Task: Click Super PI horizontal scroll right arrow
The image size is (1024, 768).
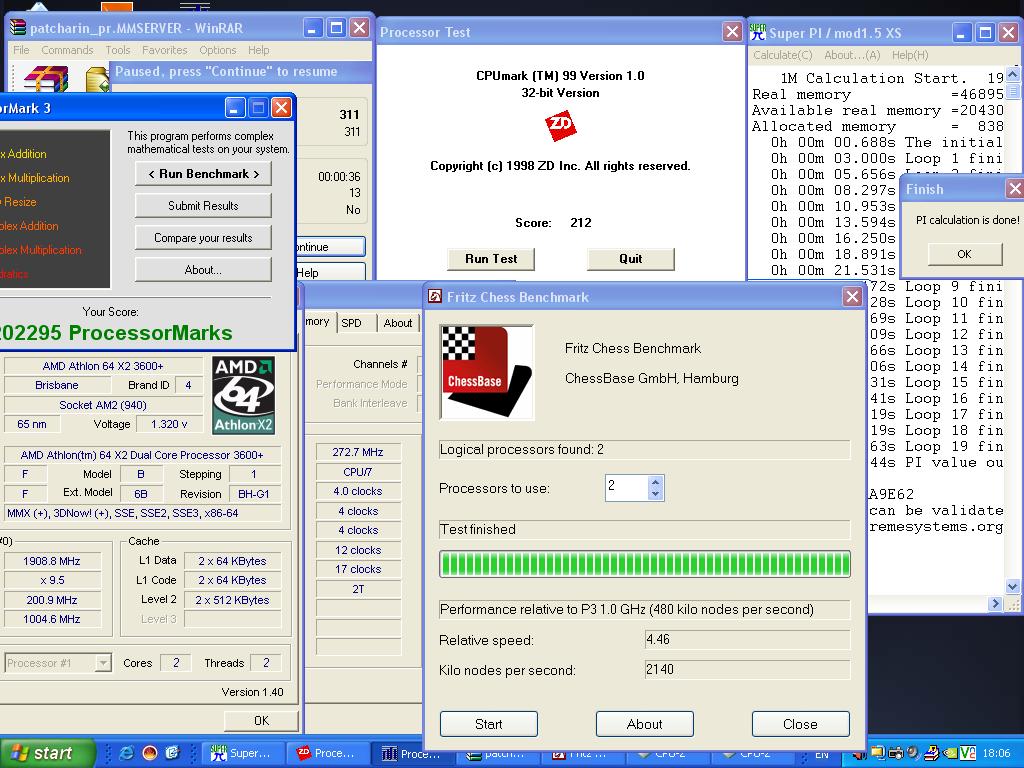Action: coord(995,603)
